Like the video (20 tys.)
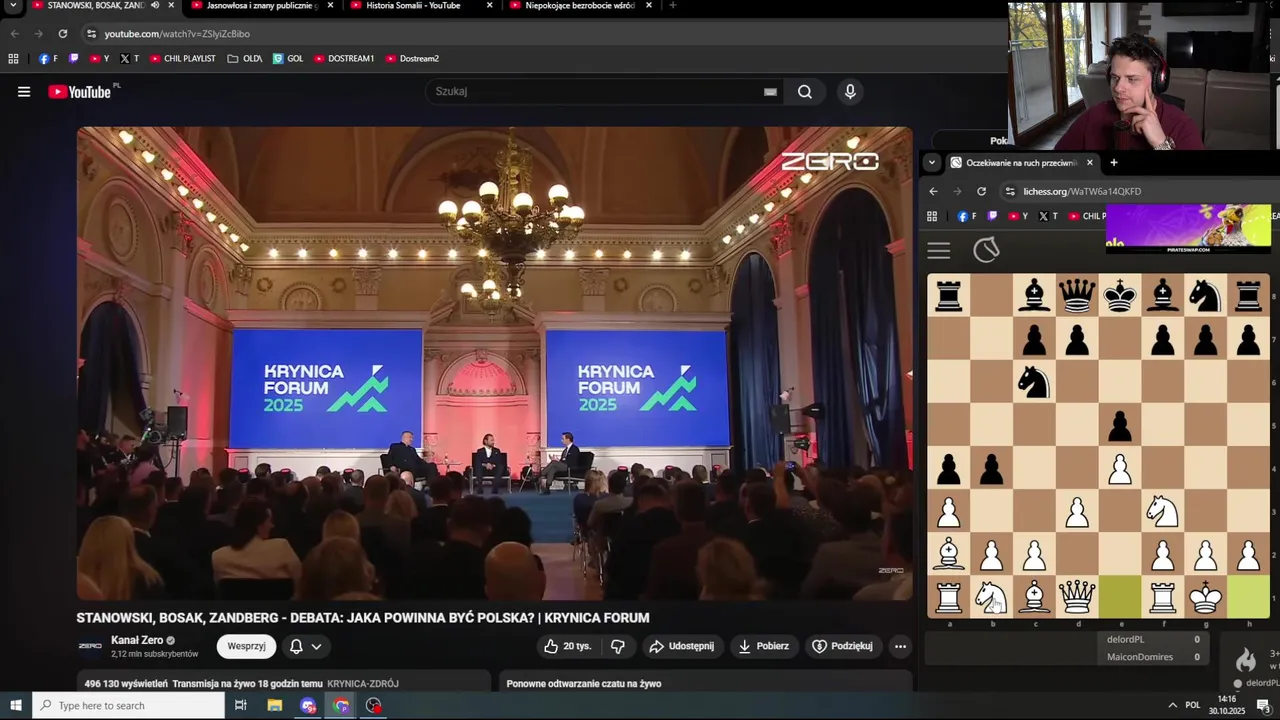 tap(568, 646)
